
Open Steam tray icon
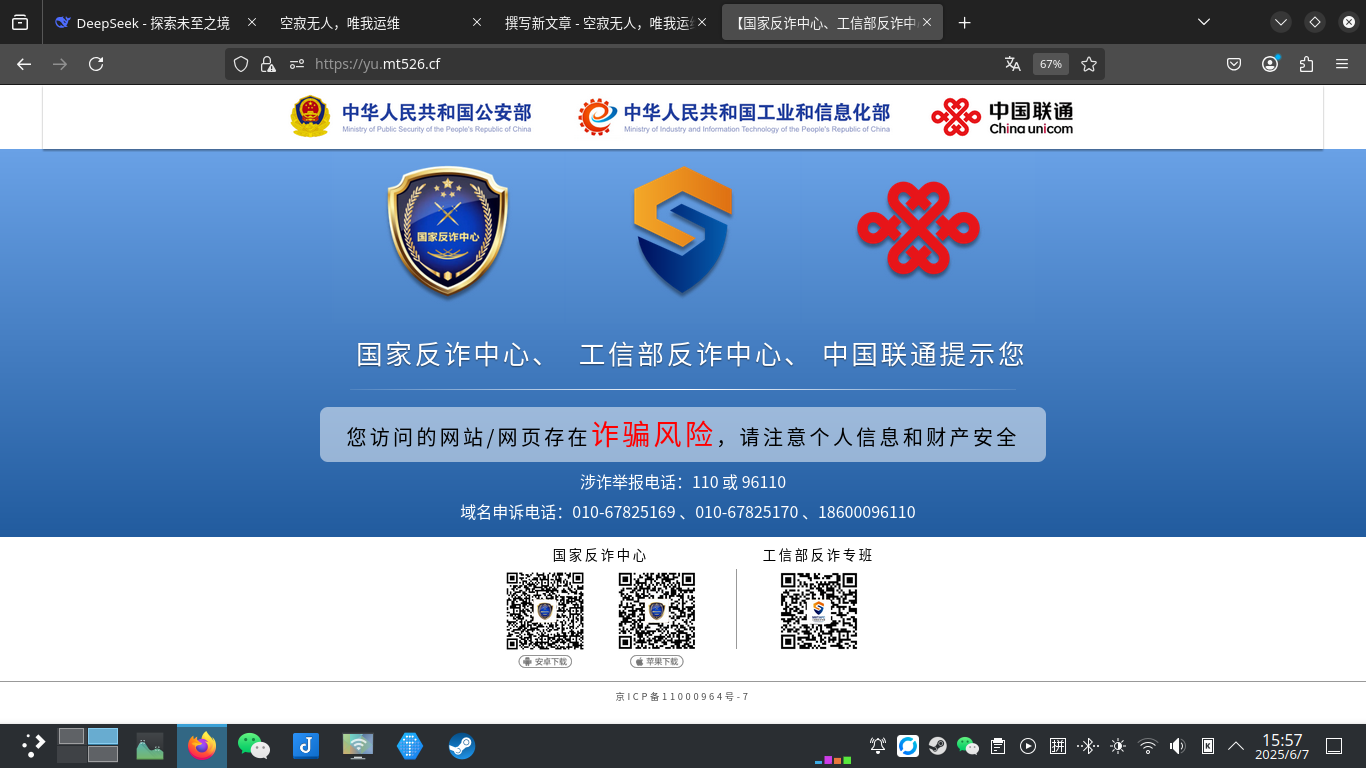pyautogui.click(x=938, y=746)
